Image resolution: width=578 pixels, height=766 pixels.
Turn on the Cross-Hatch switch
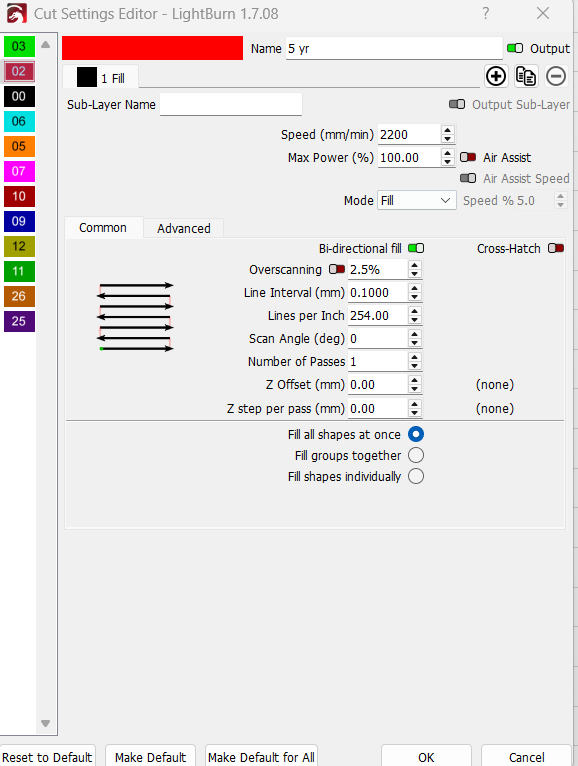(x=556, y=248)
